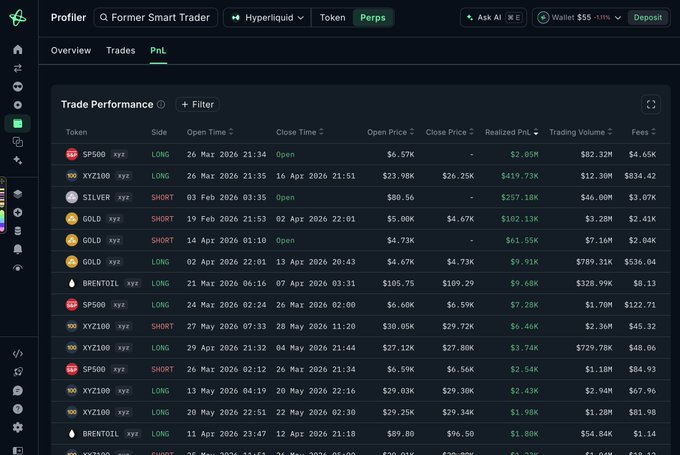Sort by Fees column
This screenshot has width=680, height=455.
point(644,132)
